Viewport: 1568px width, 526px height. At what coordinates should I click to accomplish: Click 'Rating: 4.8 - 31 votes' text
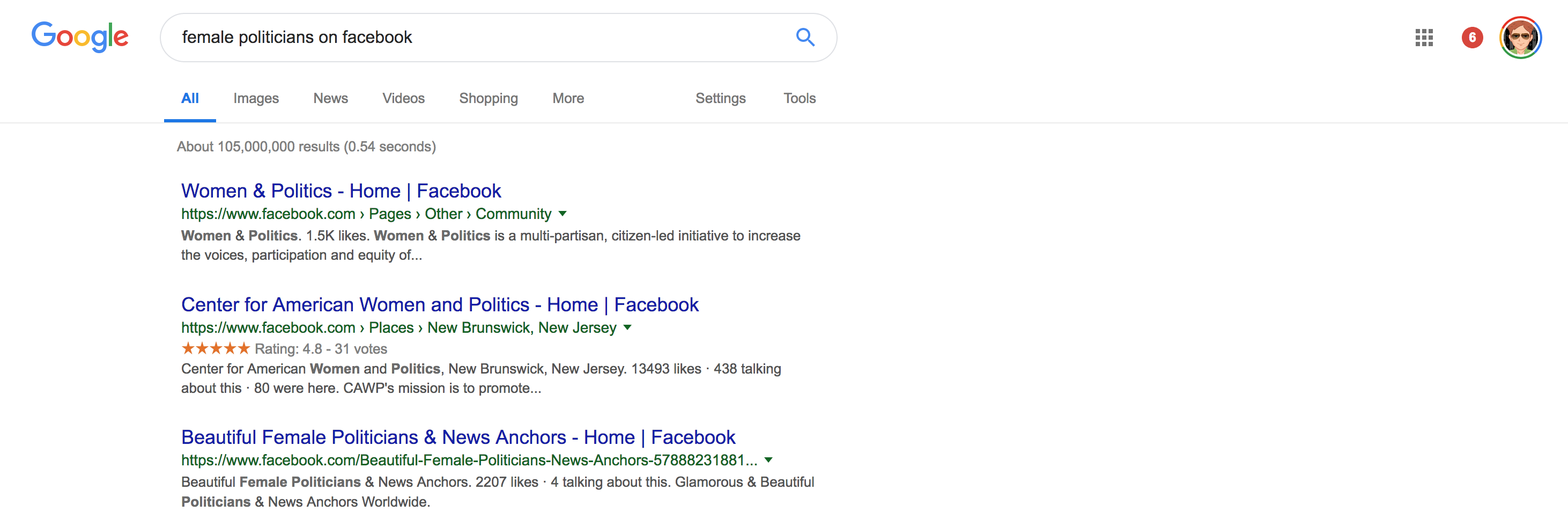click(x=321, y=349)
